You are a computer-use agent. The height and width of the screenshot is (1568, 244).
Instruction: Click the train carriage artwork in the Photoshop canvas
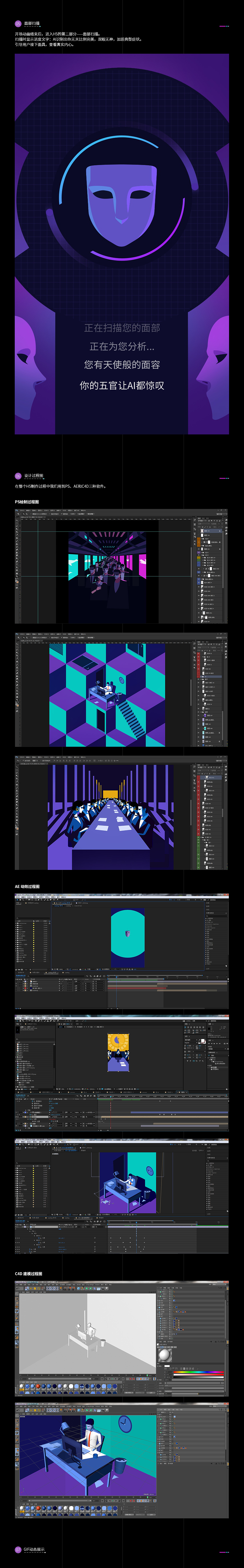click(107, 577)
